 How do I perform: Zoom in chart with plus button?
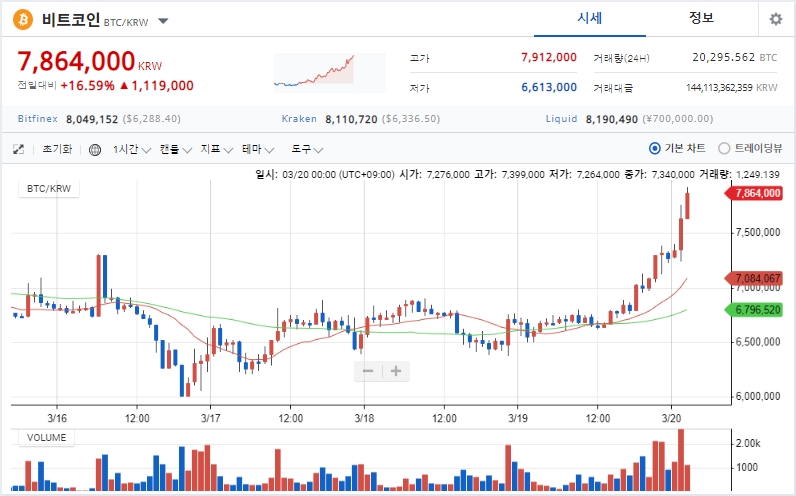[396, 371]
